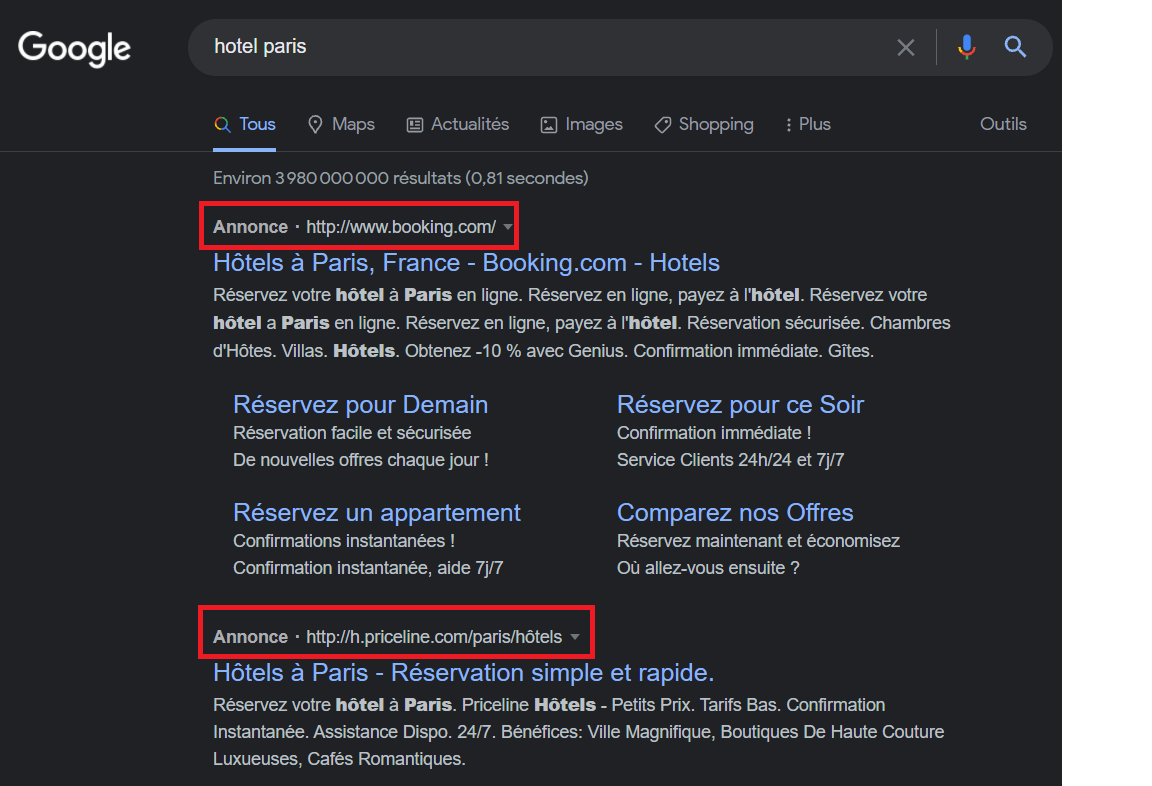The image size is (1152, 786).
Task: Clear the search query with the X icon
Action: 906,48
